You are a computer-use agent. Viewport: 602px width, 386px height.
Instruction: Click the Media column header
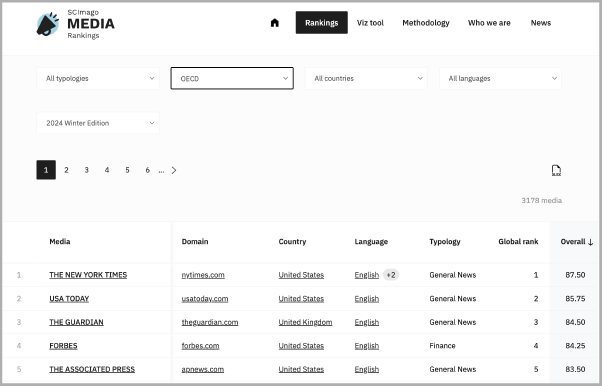point(60,242)
